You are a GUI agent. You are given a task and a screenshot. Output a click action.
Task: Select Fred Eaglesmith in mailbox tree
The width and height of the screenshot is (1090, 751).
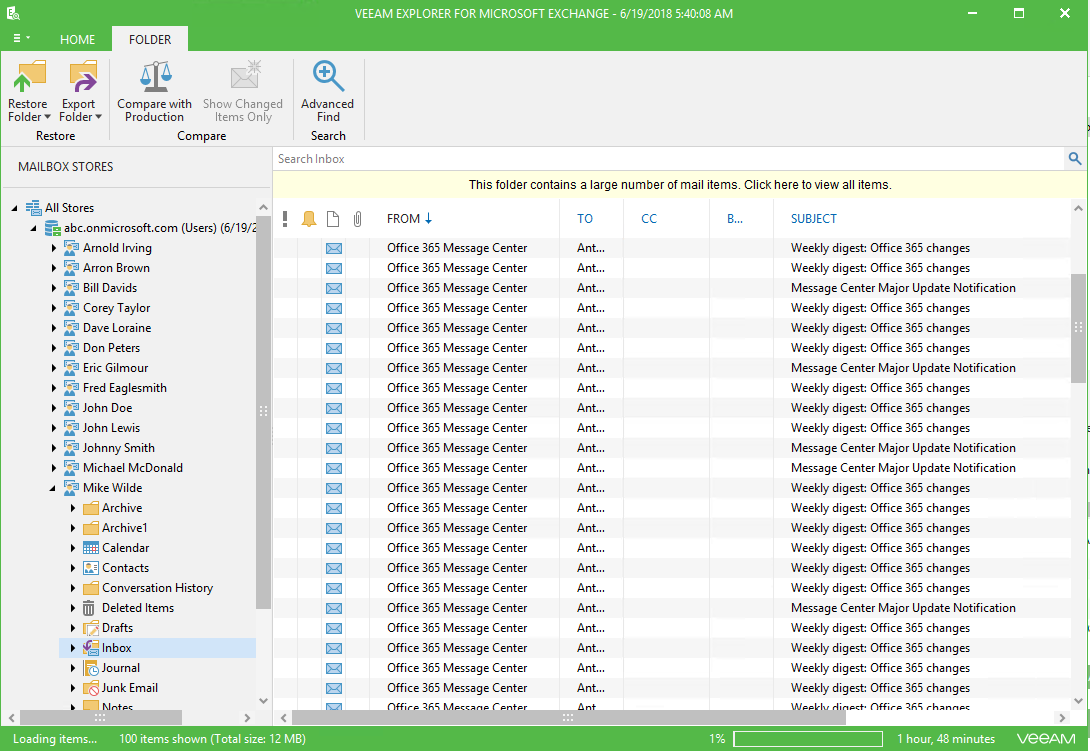(x=124, y=388)
